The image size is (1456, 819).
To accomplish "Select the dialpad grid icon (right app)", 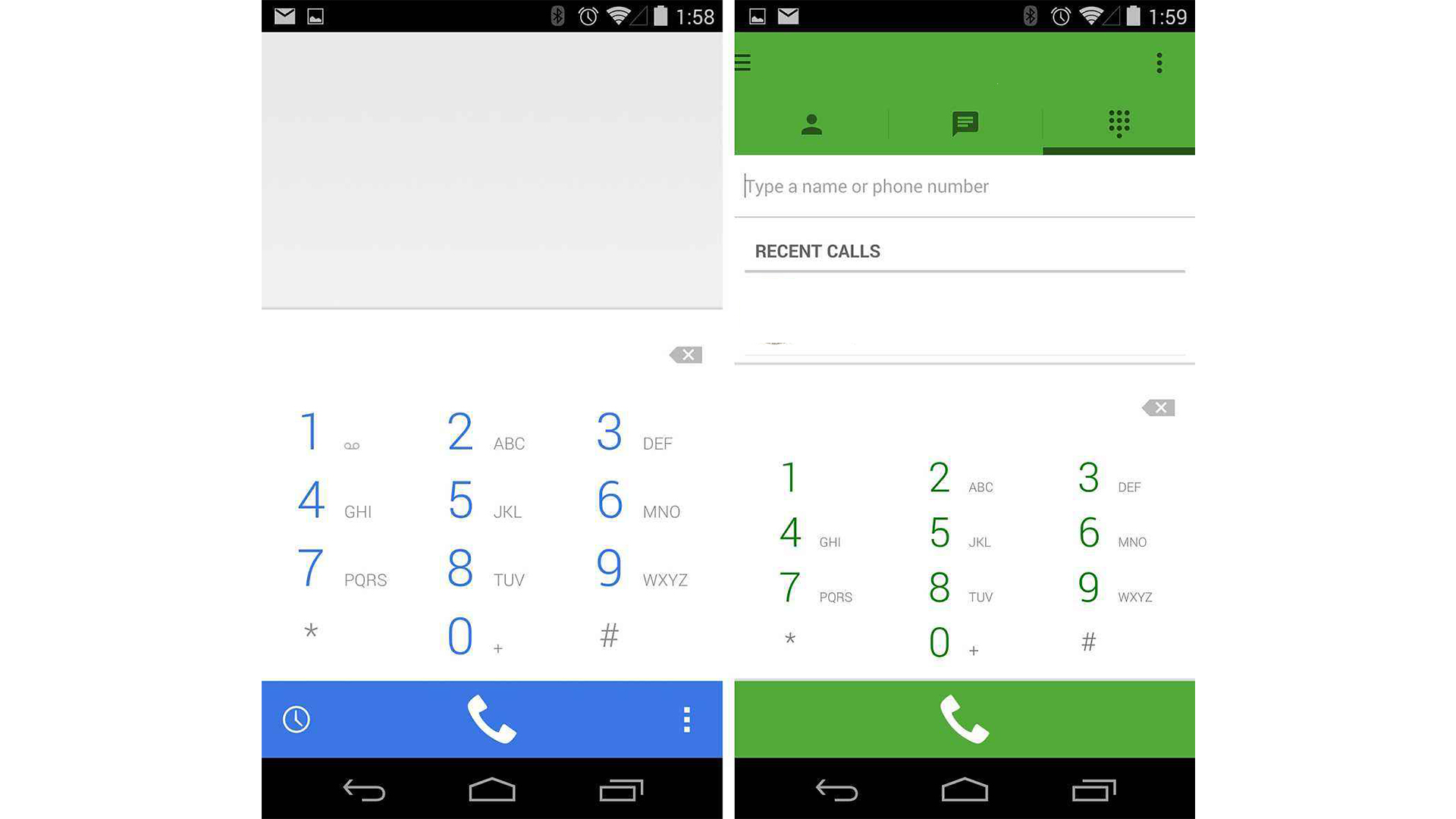I will pos(1118,122).
